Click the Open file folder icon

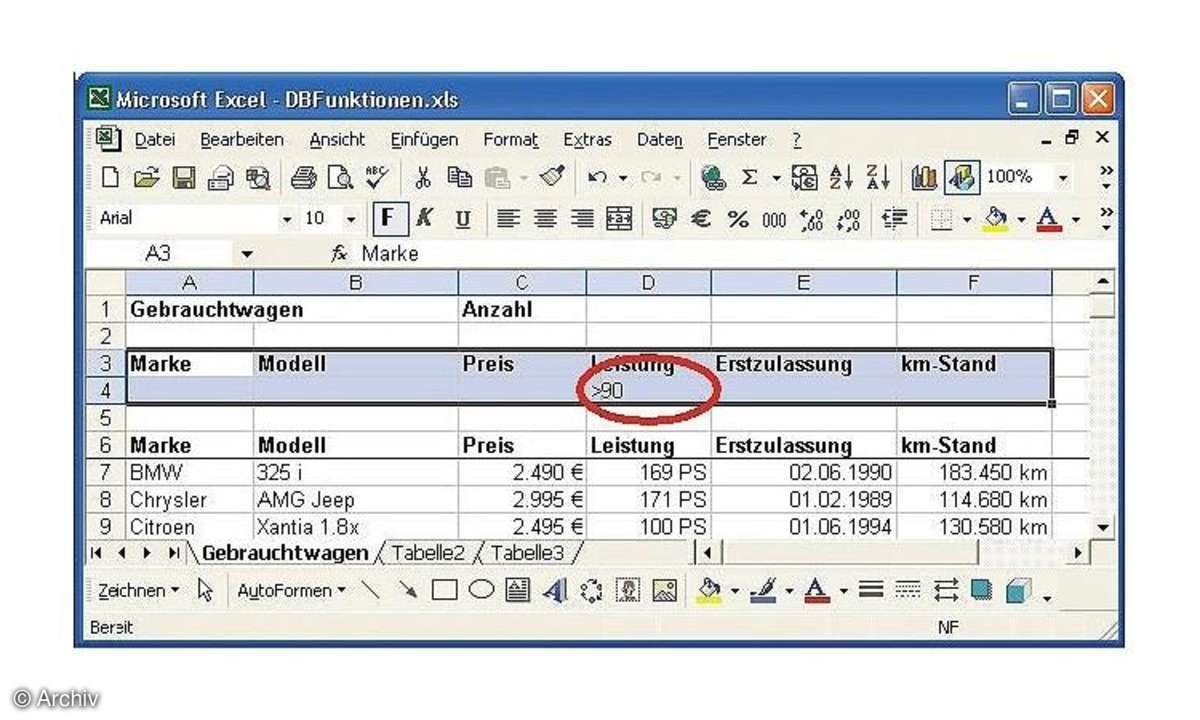pyautogui.click(x=147, y=178)
